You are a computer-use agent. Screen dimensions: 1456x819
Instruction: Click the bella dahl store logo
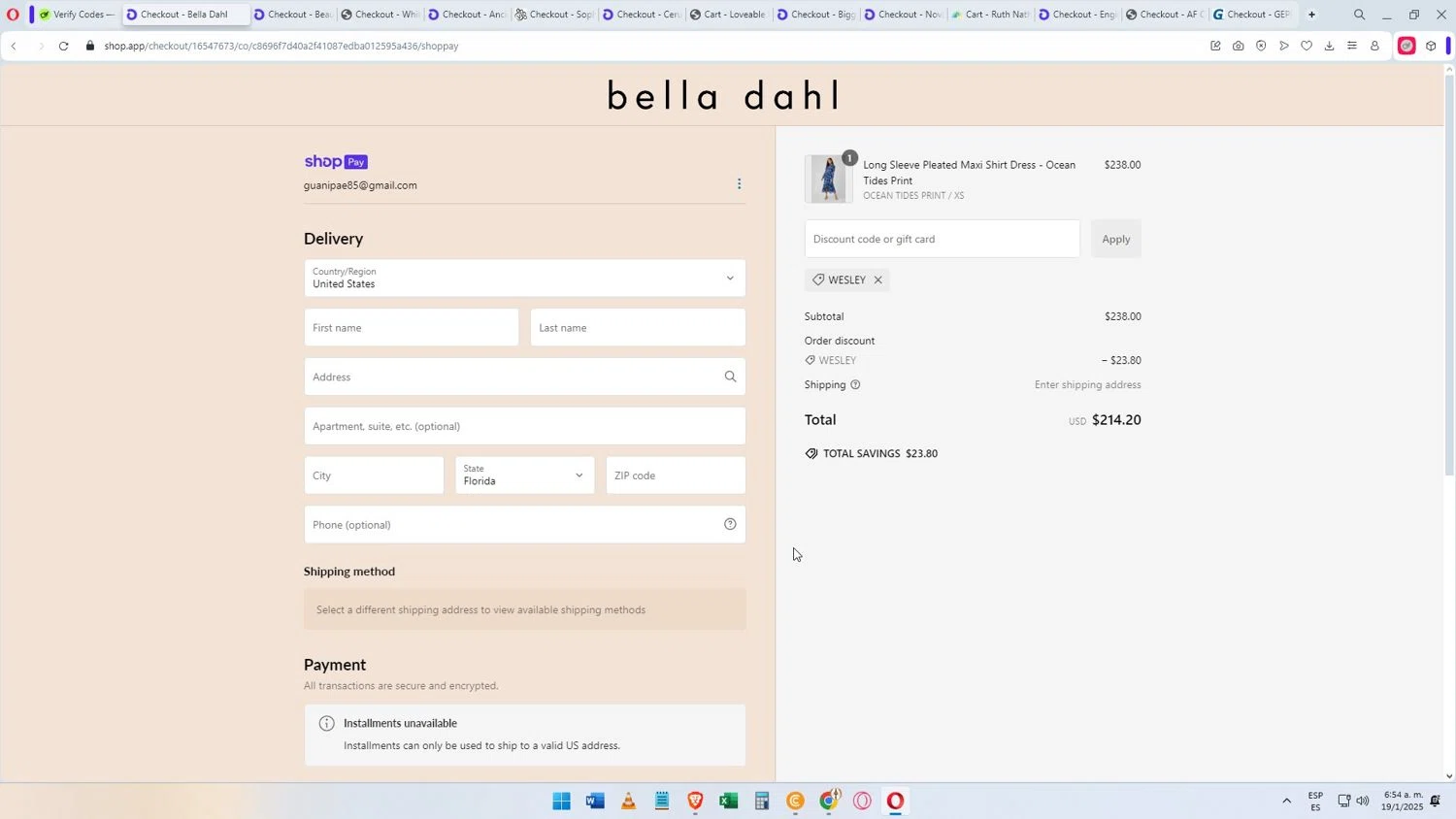pyautogui.click(x=722, y=96)
